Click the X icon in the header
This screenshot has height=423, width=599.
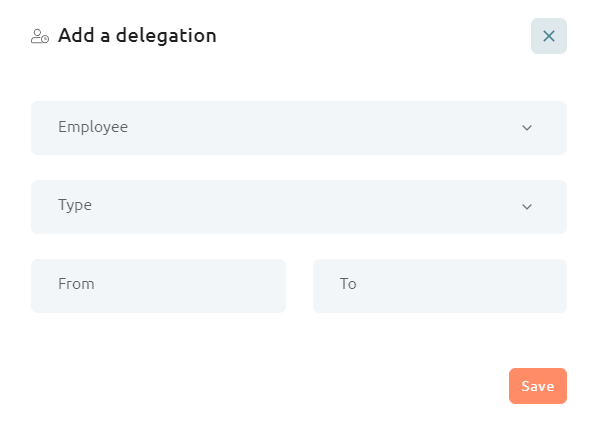coord(549,36)
